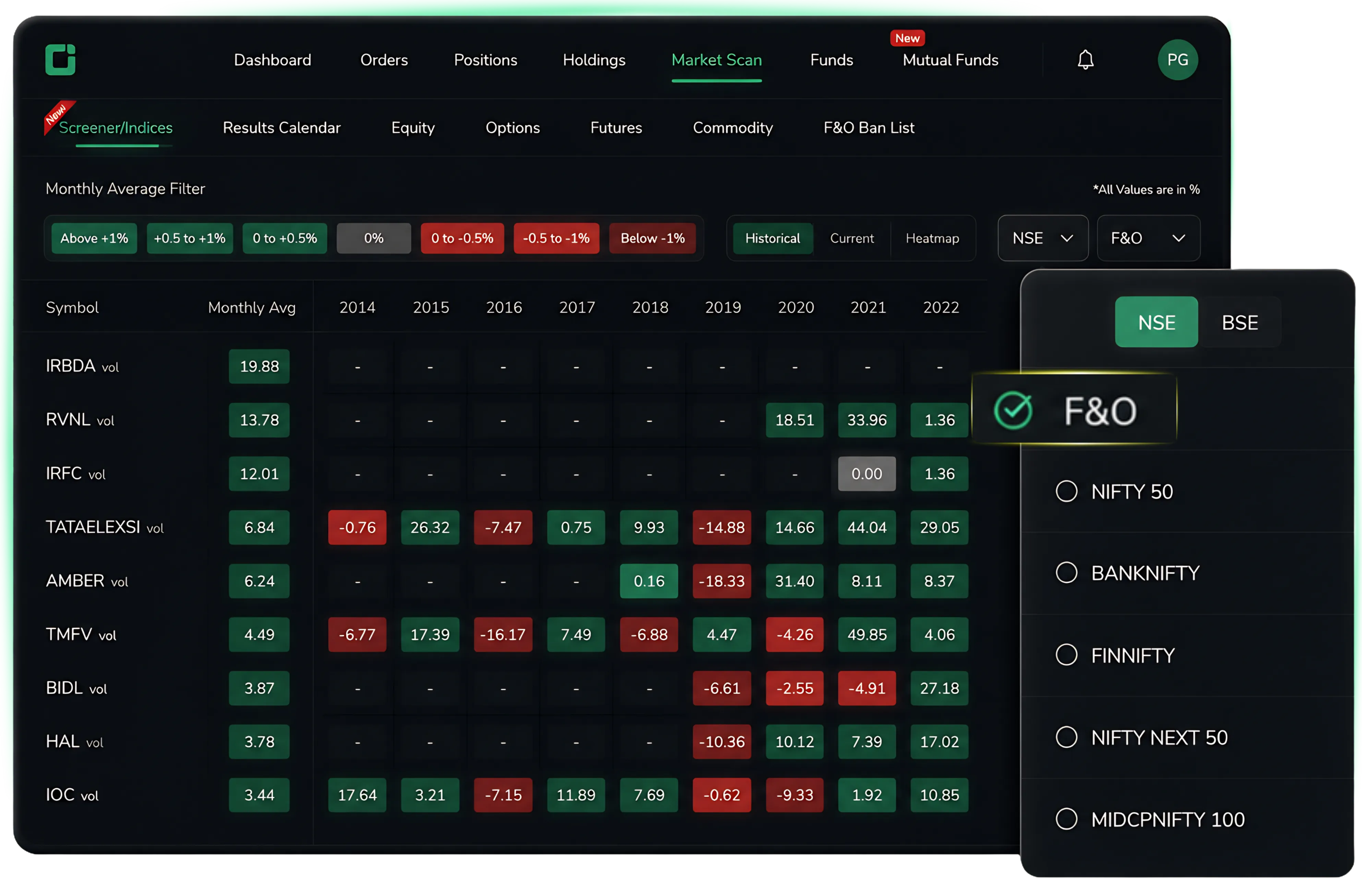Viewport: 1362px width, 896px height.
Task: Click the 19.88 monthly average cell
Action: pos(259,366)
